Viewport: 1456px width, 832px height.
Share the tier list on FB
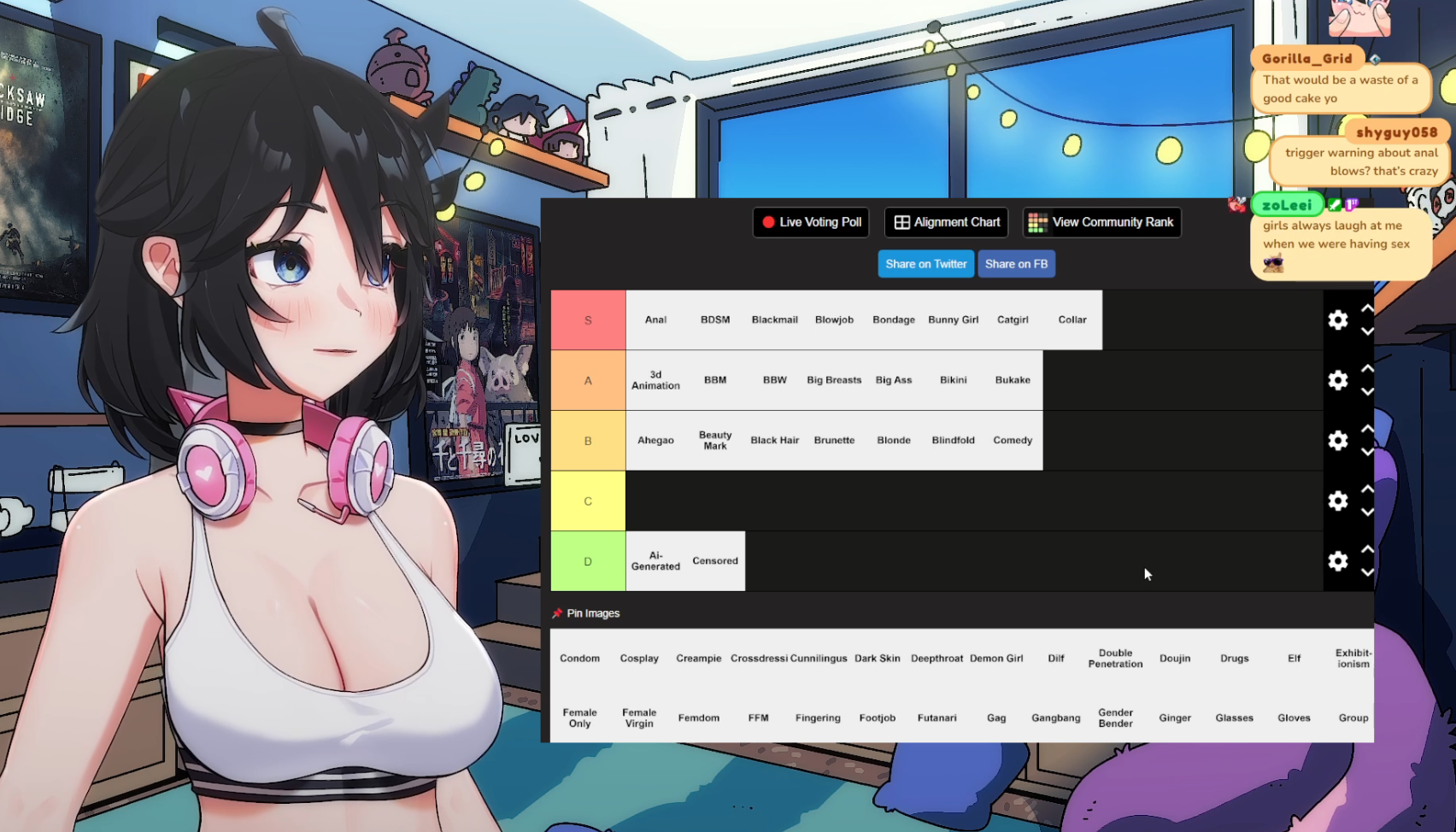coord(1016,264)
